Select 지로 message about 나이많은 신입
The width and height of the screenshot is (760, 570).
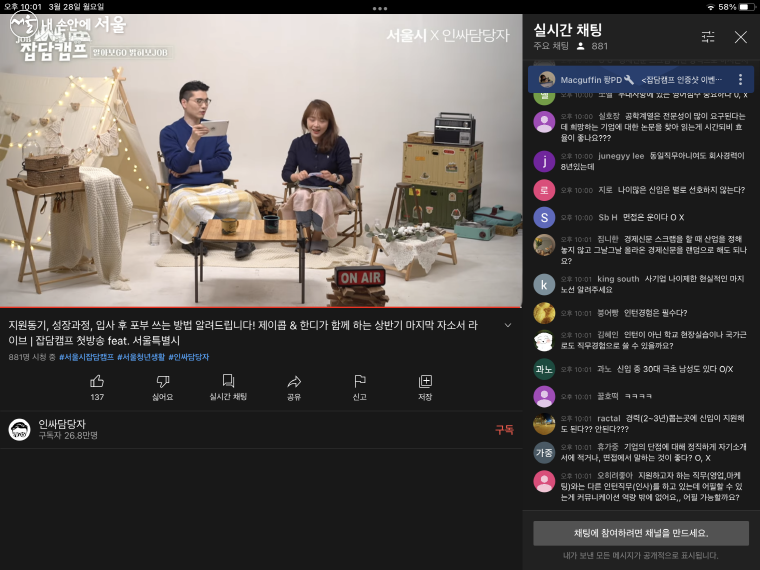click(x=681, y=190)
